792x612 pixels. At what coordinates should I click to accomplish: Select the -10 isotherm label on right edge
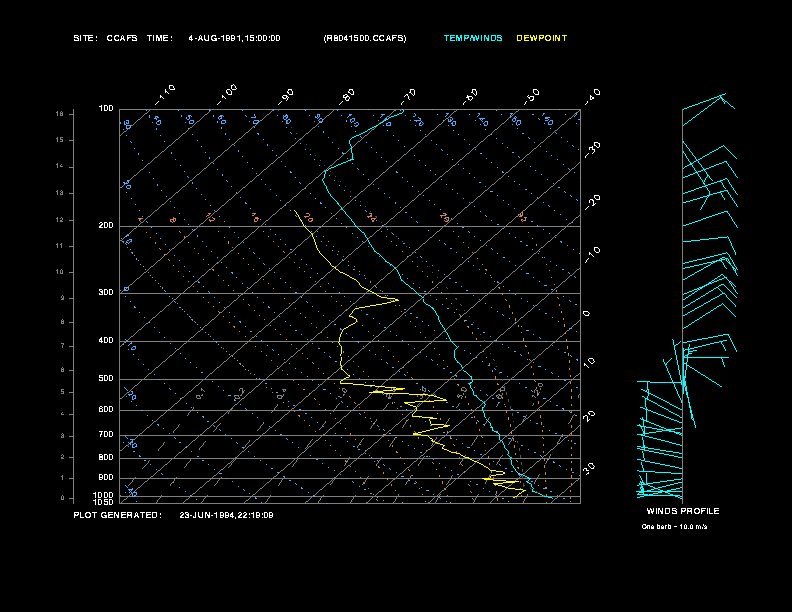point(592,254)
